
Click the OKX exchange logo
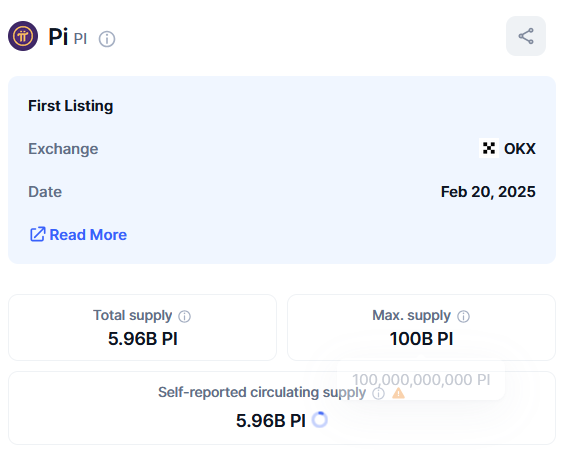[x=489, y=148]
